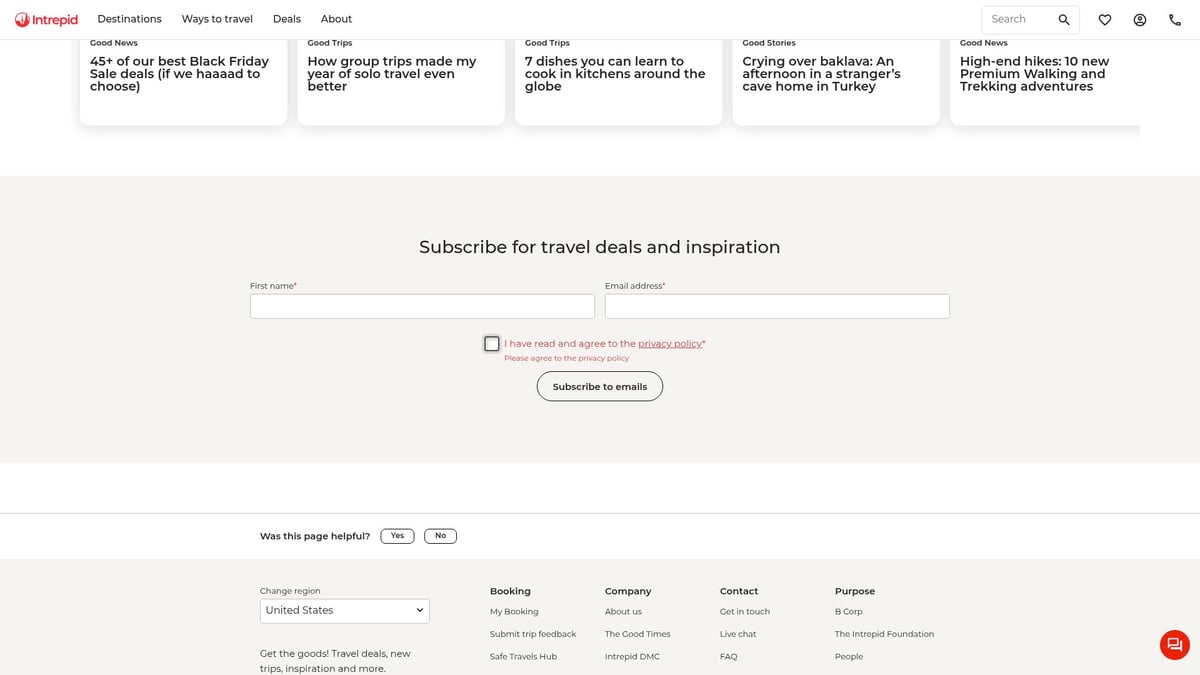
Task: Click the search magnifier icon
Action: [1064, 20]
